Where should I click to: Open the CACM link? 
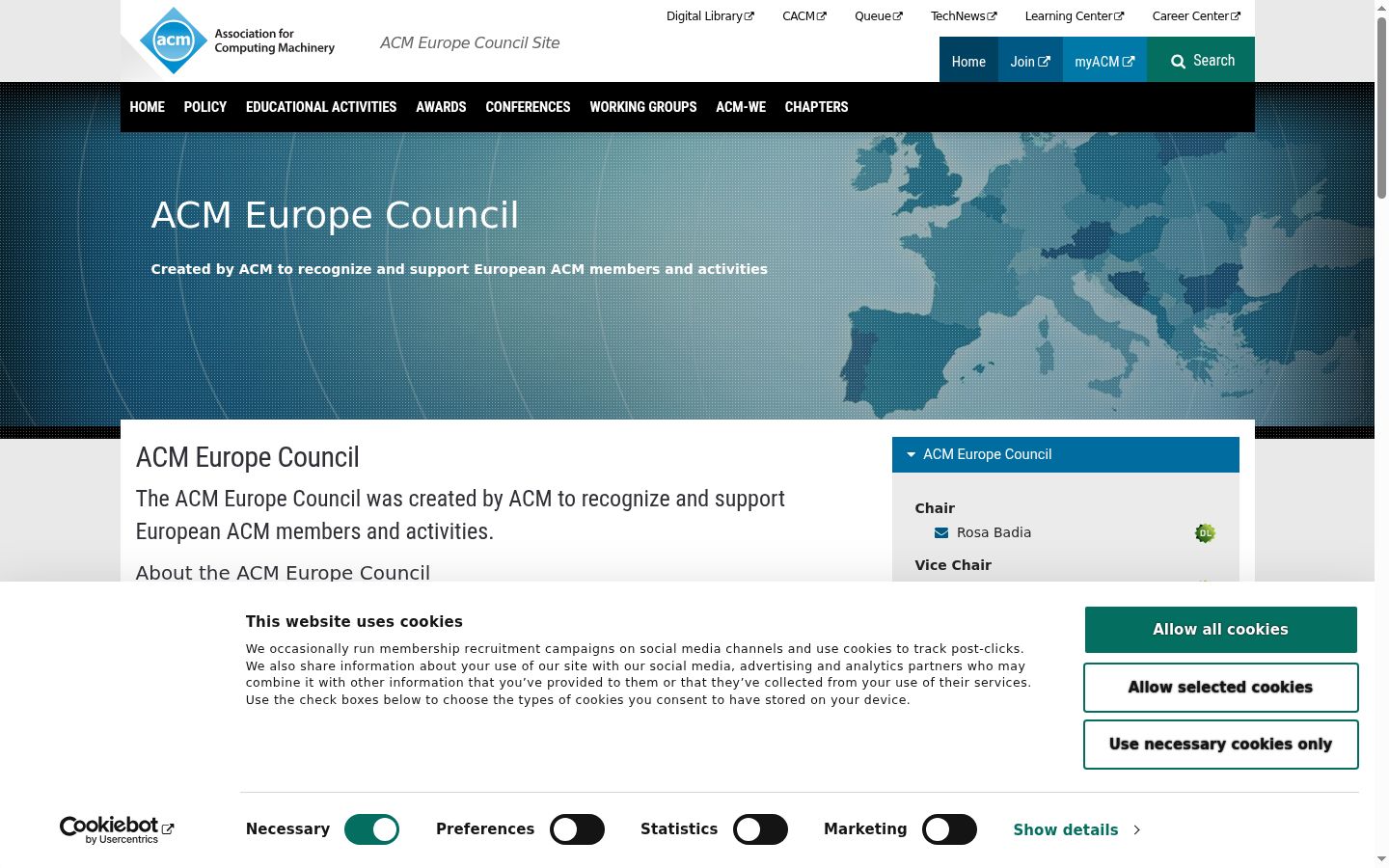point(804,16)
